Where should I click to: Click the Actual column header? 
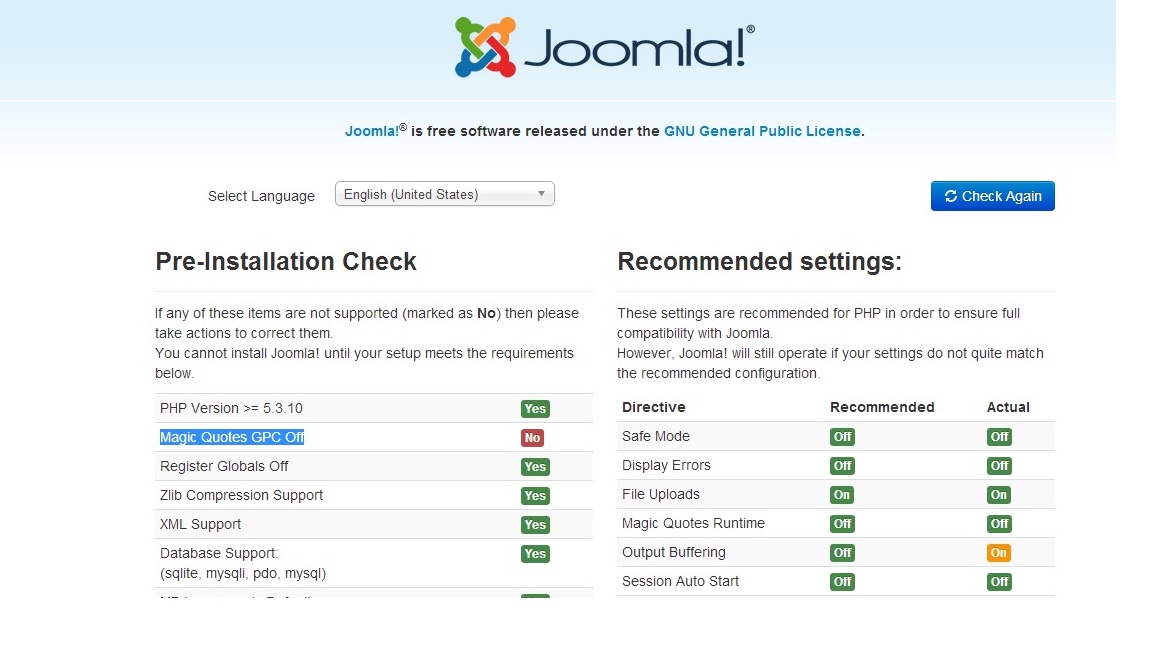[1008, 407]
